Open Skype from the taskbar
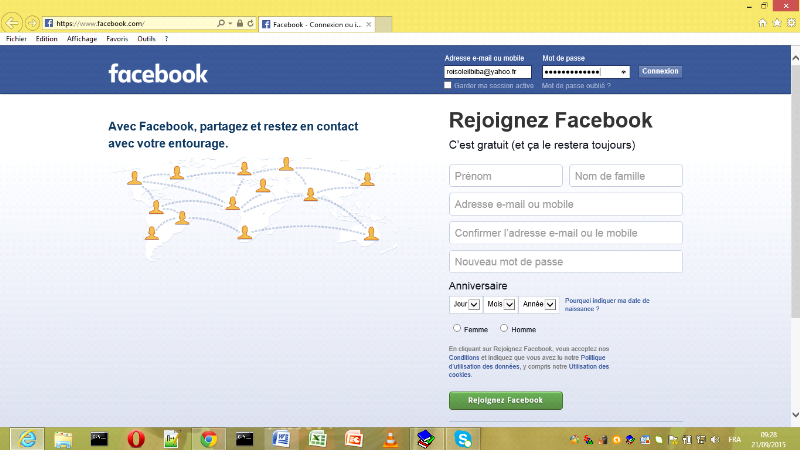 463,438
